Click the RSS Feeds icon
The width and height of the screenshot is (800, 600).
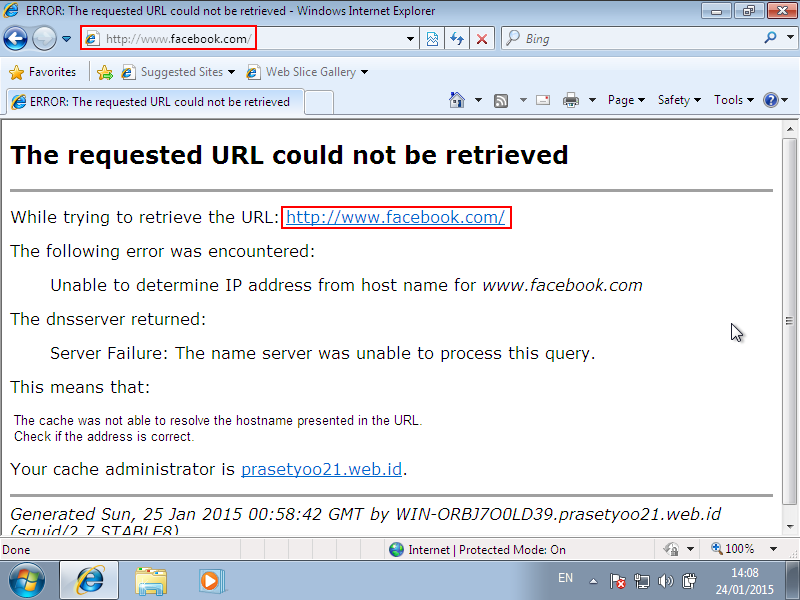501,101
